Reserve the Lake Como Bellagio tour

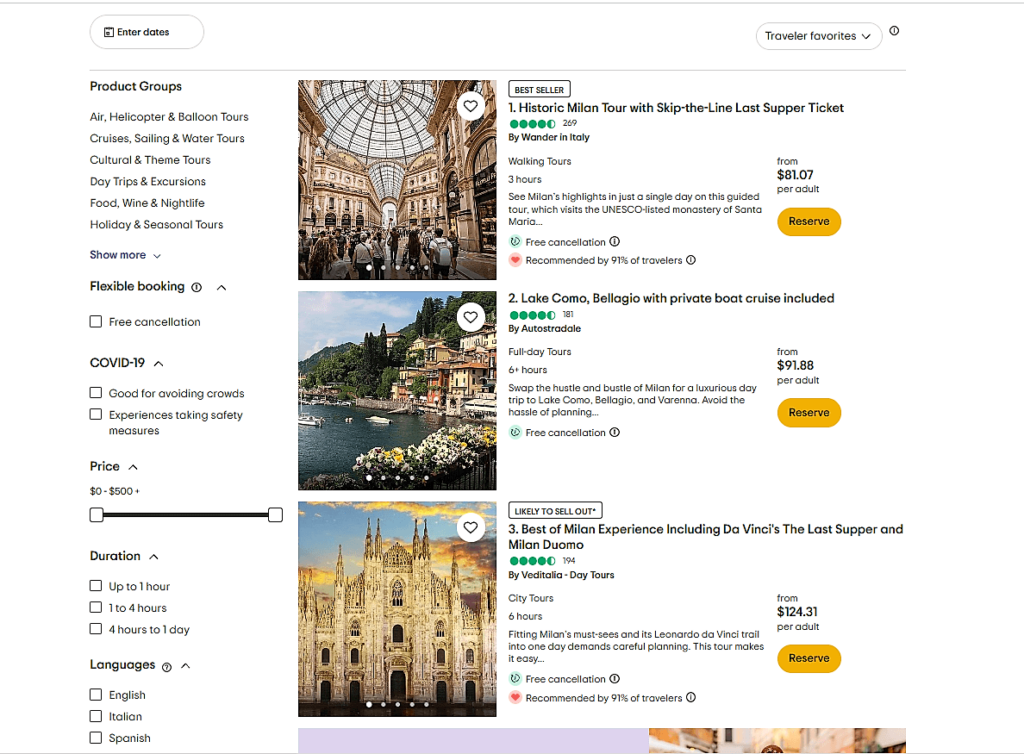pos(808,412)
